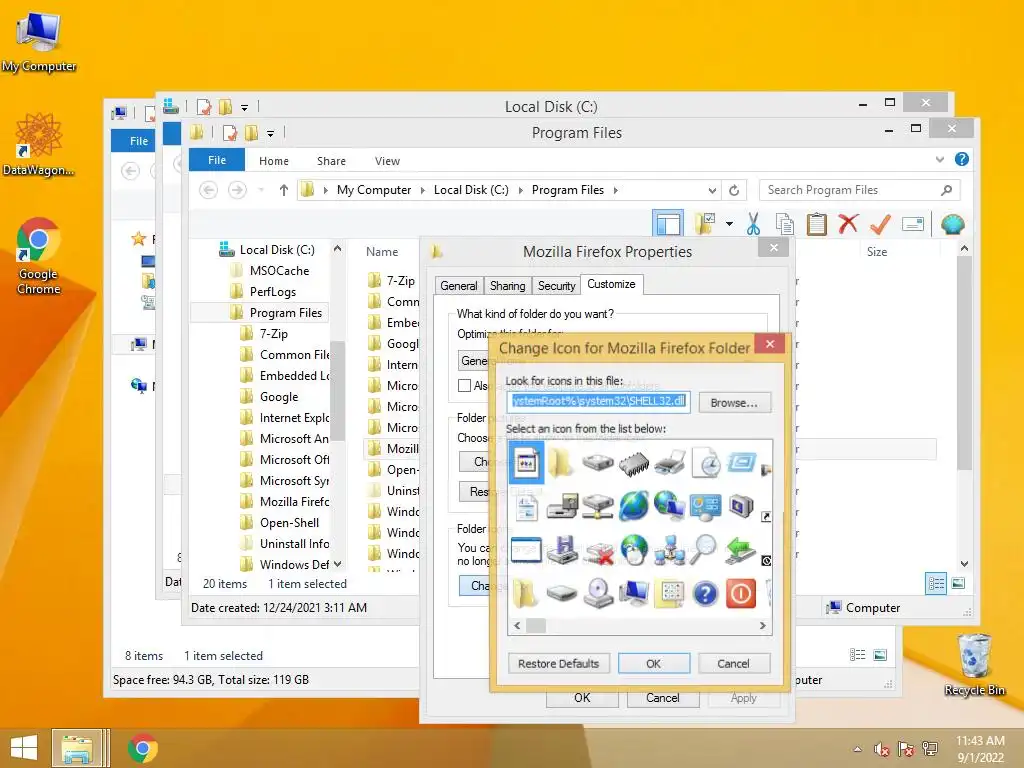Expand the ribbon chevron in Program Files
This screenshot has height=768, width=1024.
click(939, 159)
